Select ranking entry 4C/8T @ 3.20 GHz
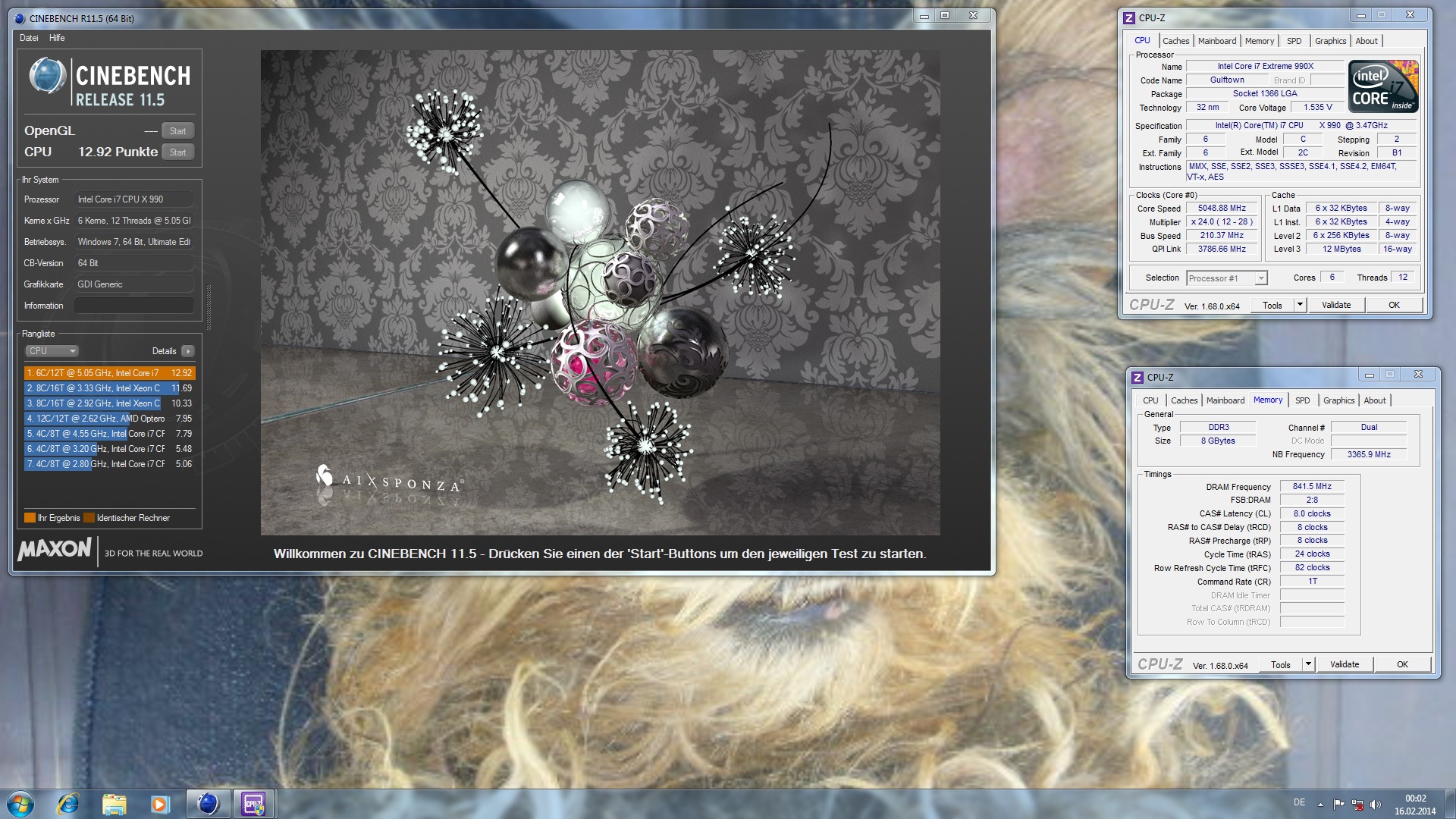The height and width of the screenshot is (819, 1456). [110, 449]
